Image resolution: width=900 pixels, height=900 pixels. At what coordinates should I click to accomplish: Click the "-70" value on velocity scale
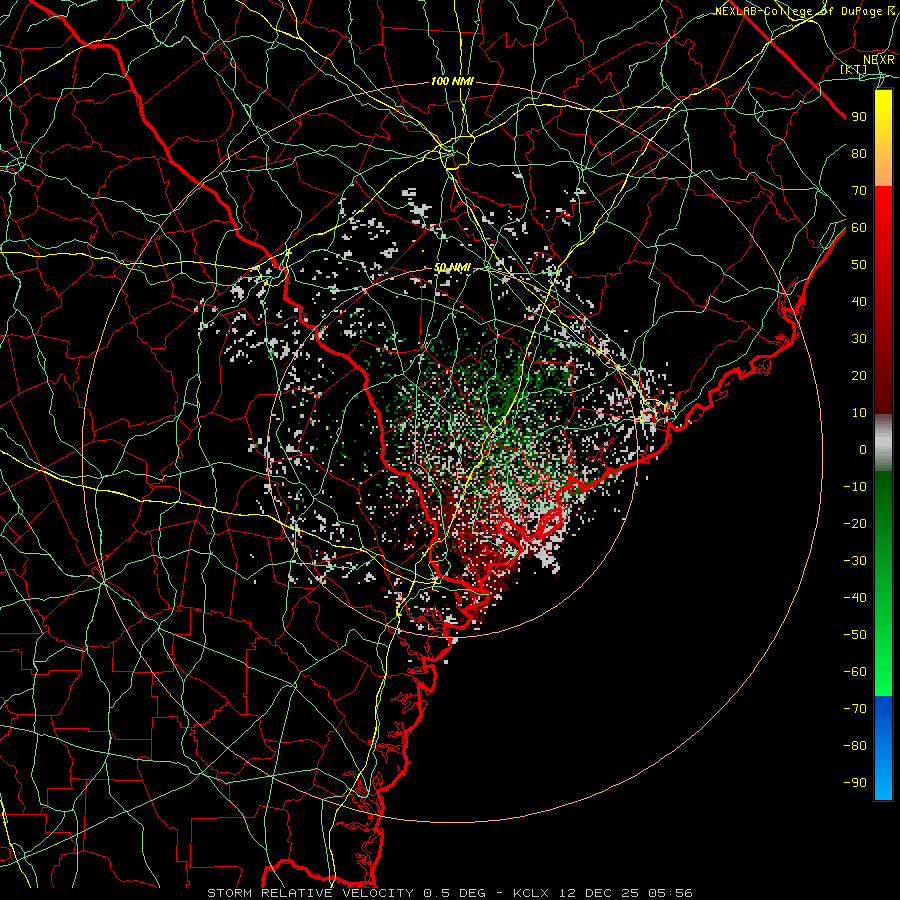pos(855,709)
